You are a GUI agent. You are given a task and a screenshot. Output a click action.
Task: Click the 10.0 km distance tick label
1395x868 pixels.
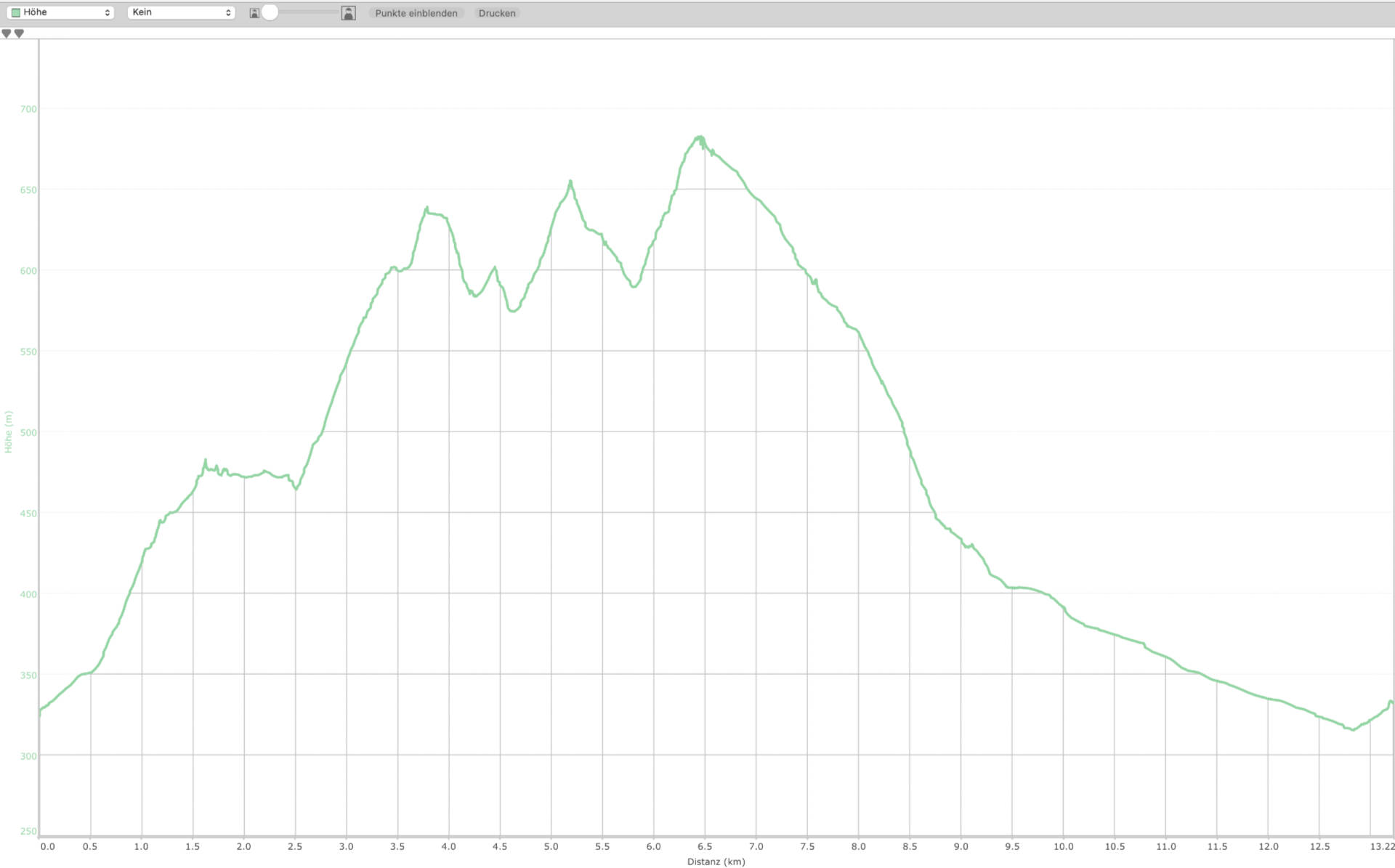point(1064,846)
